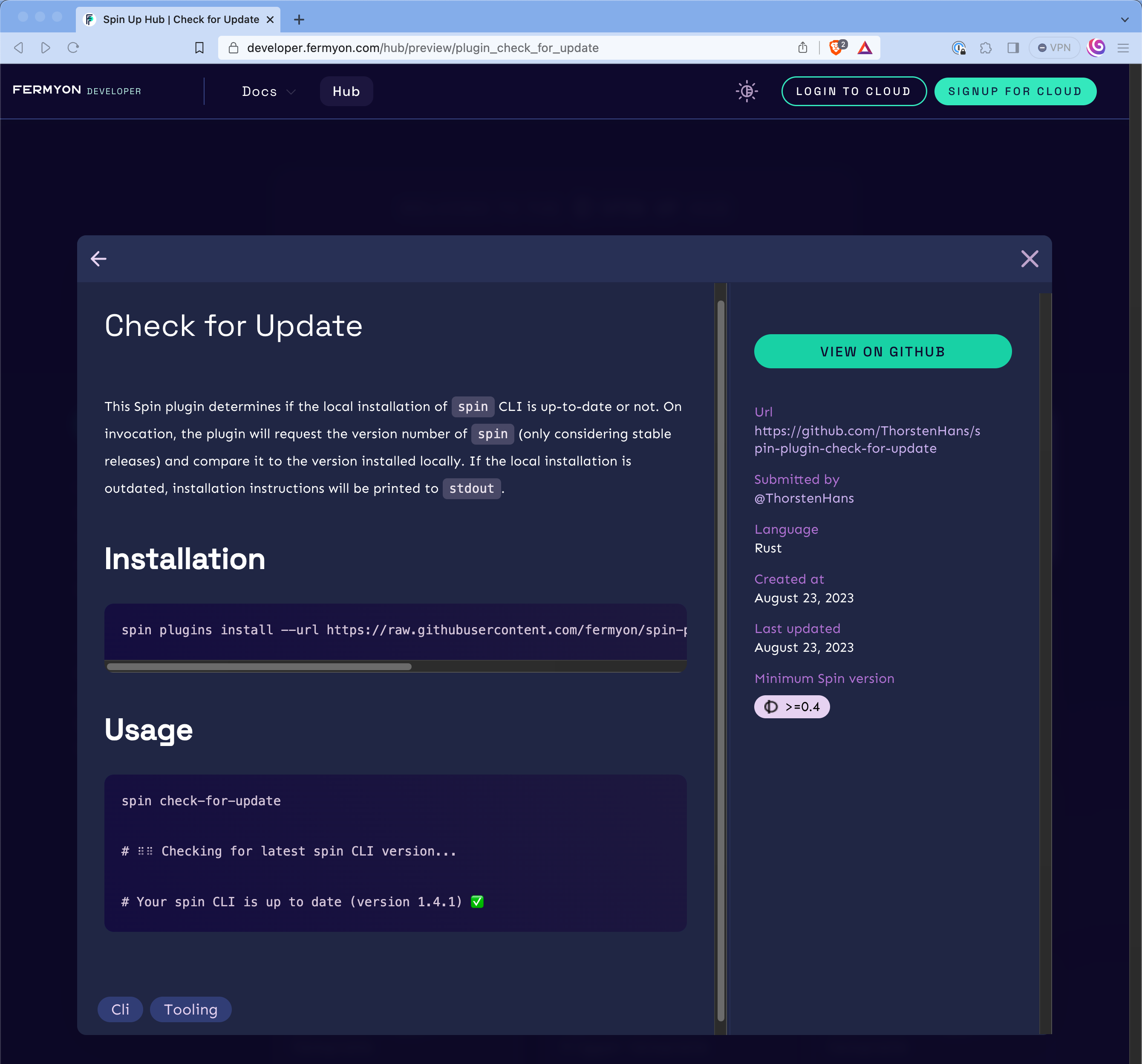
Task: Bookmark this page with the bookmark icon
Action: (x=199, y=48)
